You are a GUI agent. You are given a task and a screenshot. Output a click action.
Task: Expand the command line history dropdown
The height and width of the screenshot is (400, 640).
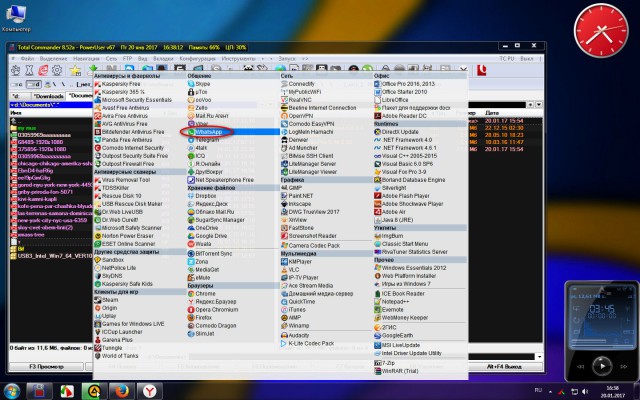[x=539, y=357]
